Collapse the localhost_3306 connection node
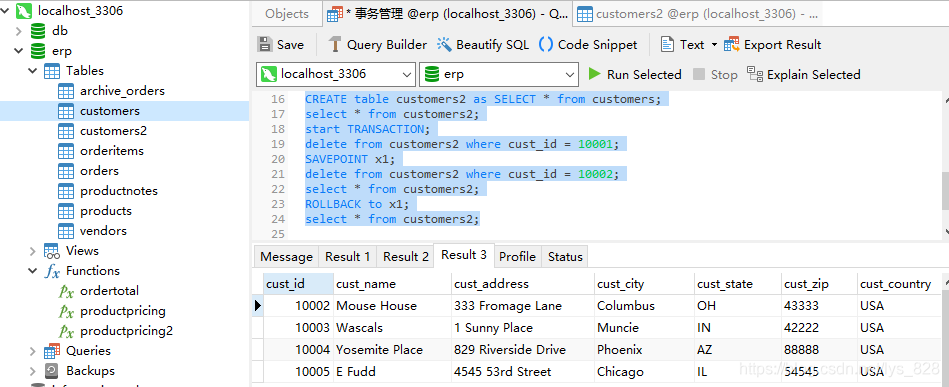 (x=5, y=10)
